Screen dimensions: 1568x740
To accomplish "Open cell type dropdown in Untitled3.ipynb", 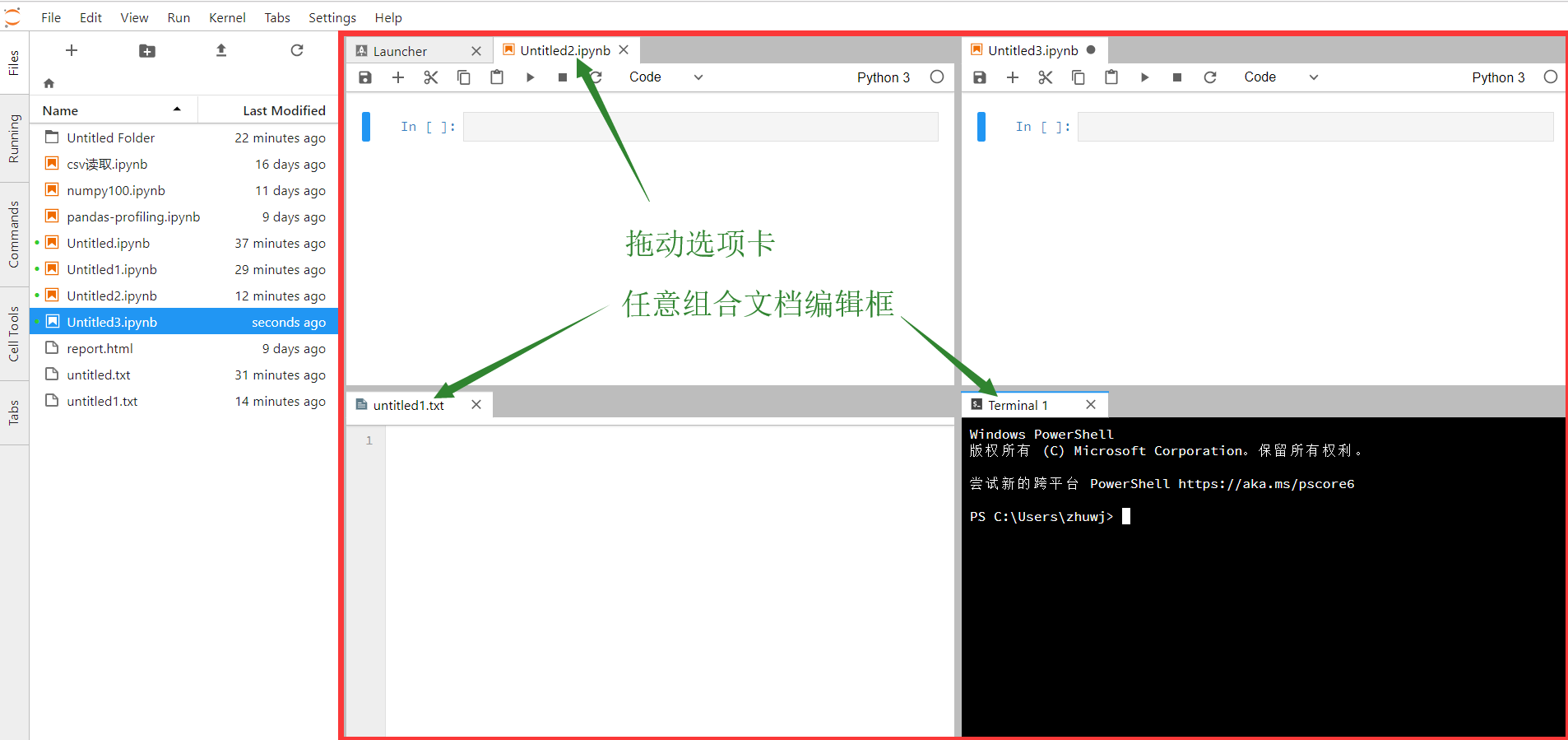I will 1281,77.
